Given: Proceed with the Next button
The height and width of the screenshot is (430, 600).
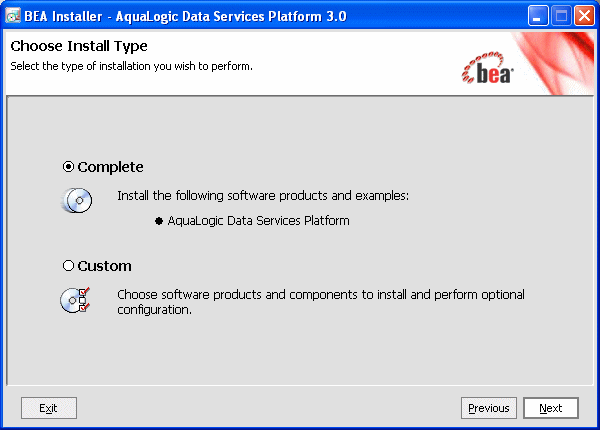Looking at the screenshot, I should coord(551,408).
